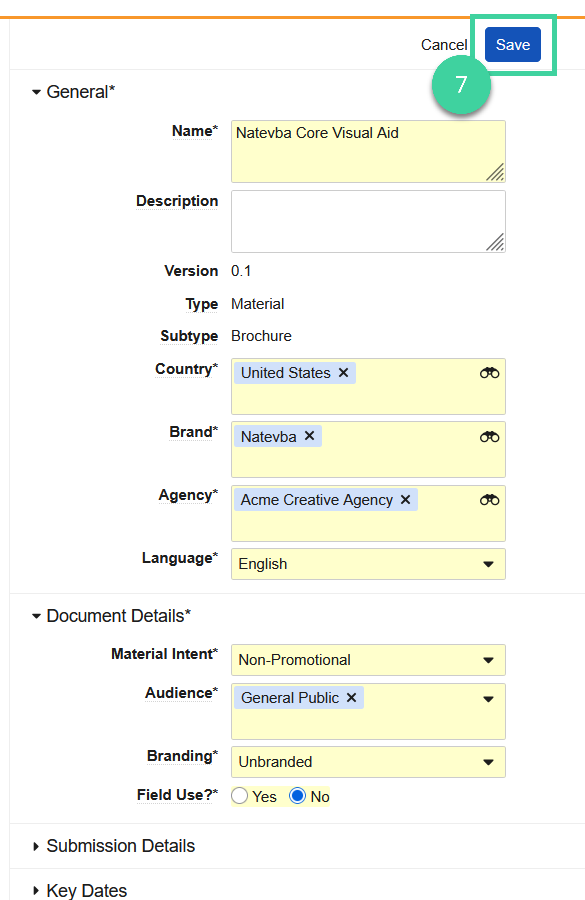Open the Country field binoculars lookup
Viewport: 585px width, 900px height.
[x=488, y=372]
